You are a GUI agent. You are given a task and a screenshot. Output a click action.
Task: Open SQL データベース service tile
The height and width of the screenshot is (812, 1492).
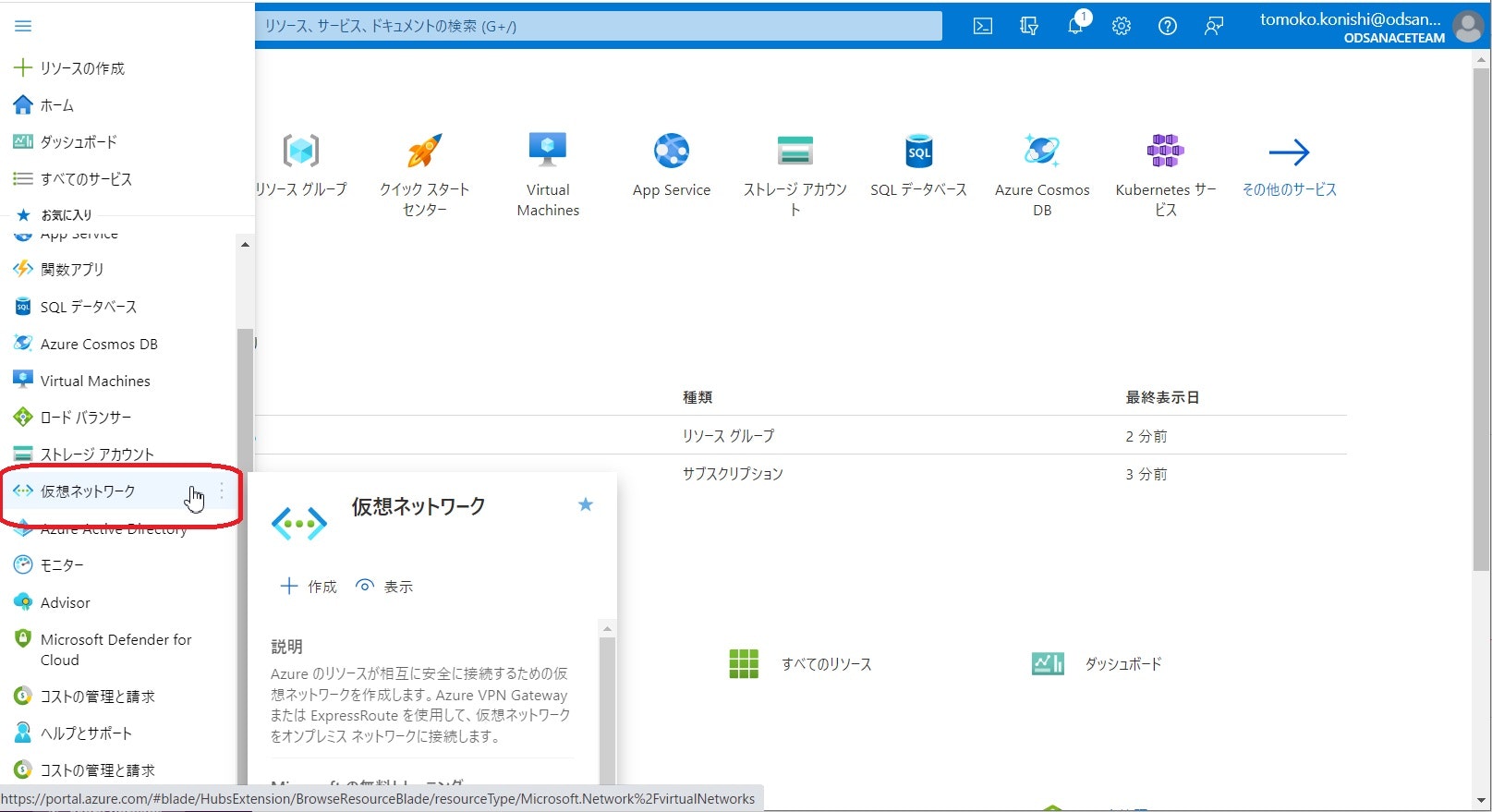click(x=918, y=166)
